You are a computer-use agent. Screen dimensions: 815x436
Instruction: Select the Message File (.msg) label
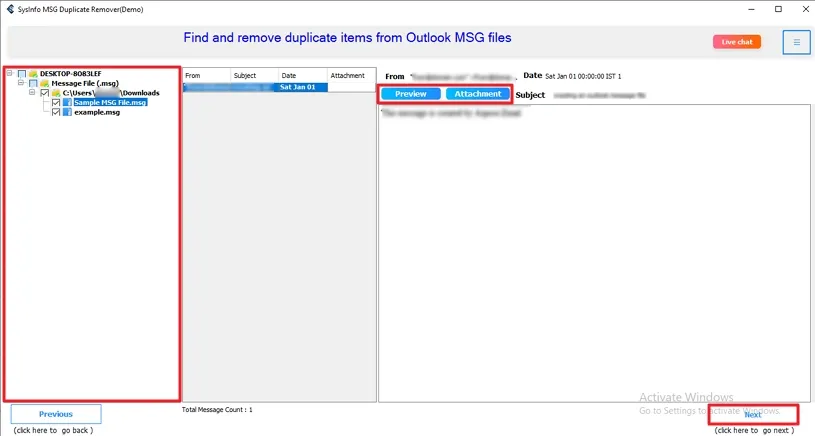pos(85,83)
